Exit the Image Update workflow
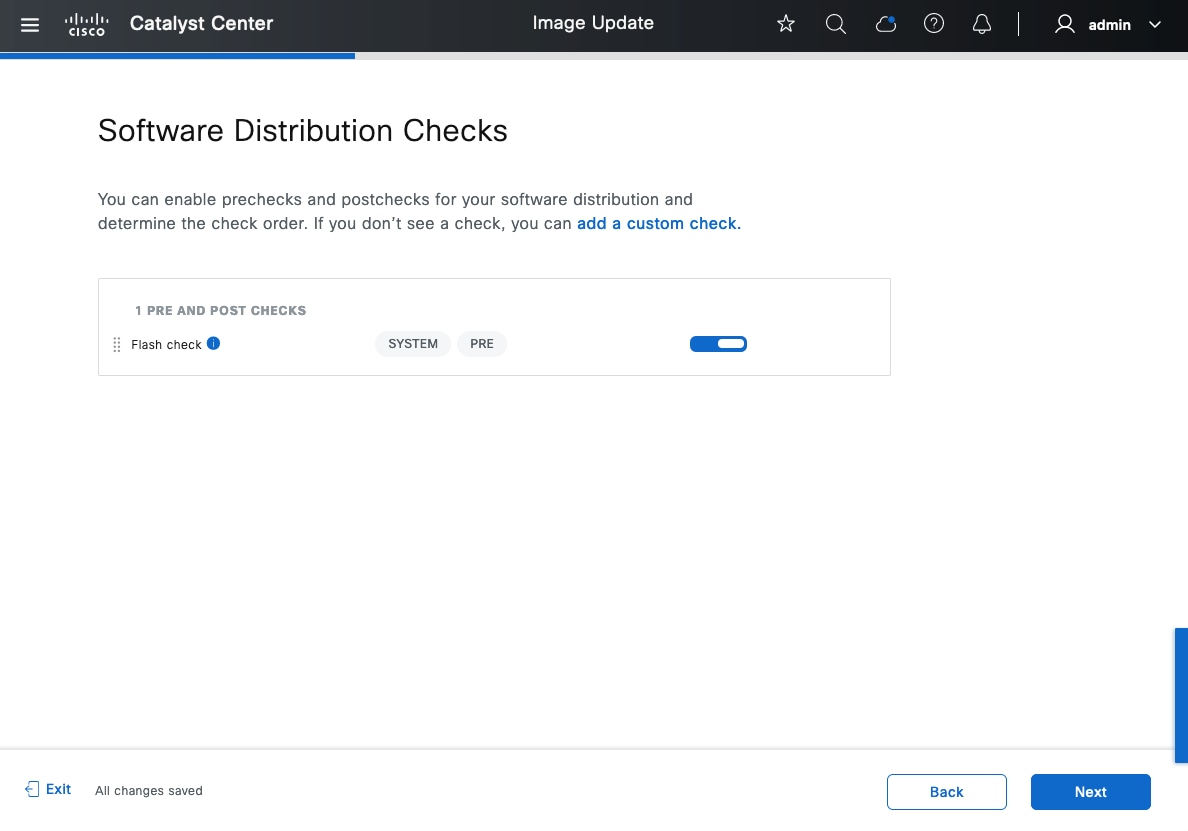This screenshot has width=1188, height=831. click(48, 790)
